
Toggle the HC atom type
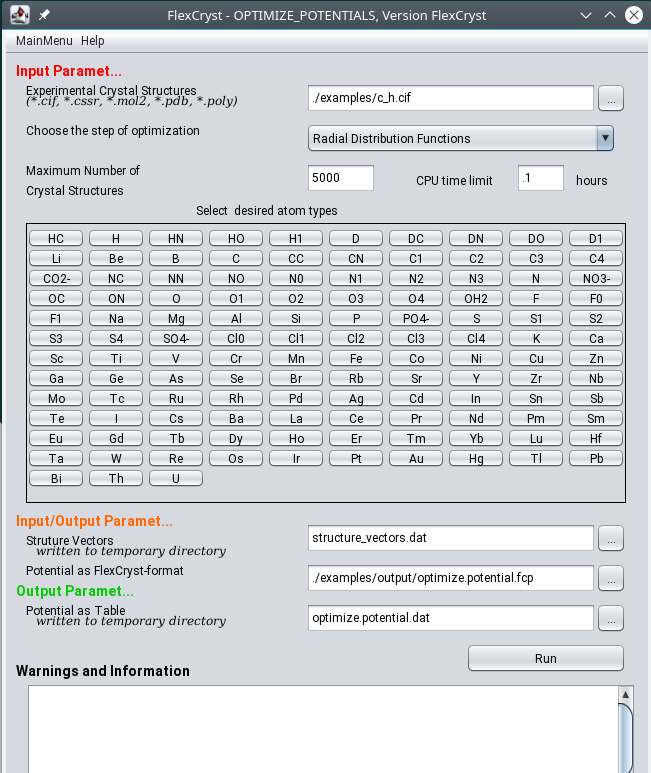pos(56,239)
